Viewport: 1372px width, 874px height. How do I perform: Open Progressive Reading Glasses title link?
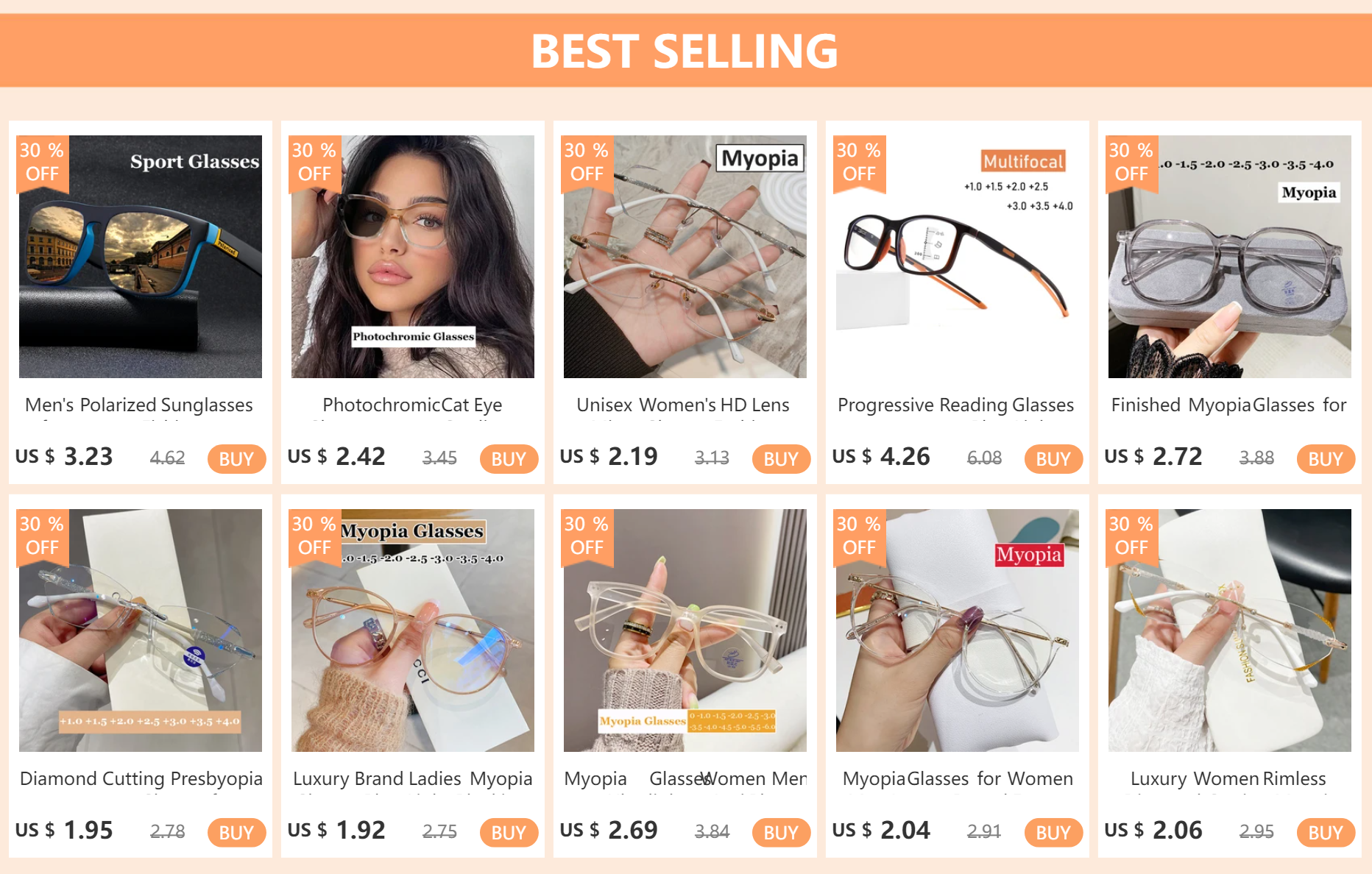(956, 405)
